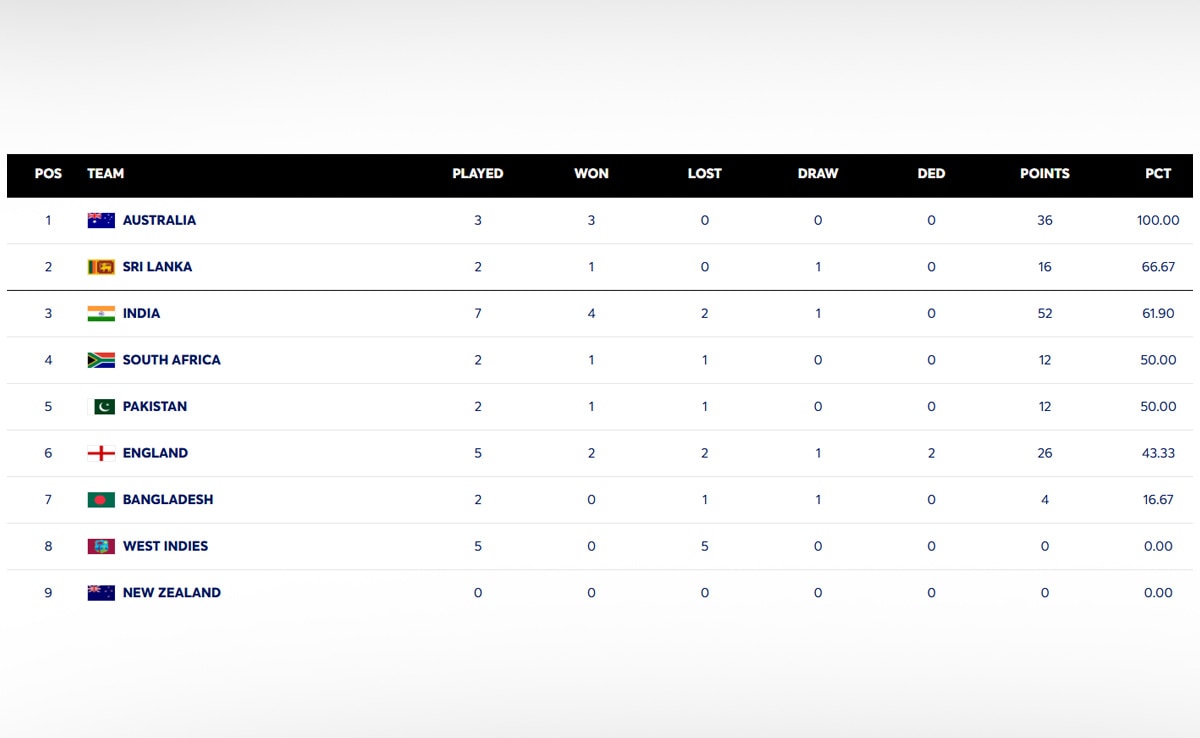This screenshot has width=1200, height=738.
Task: Open the INDIA team name link
Action: pyautogui.click(x=141, y=313)
